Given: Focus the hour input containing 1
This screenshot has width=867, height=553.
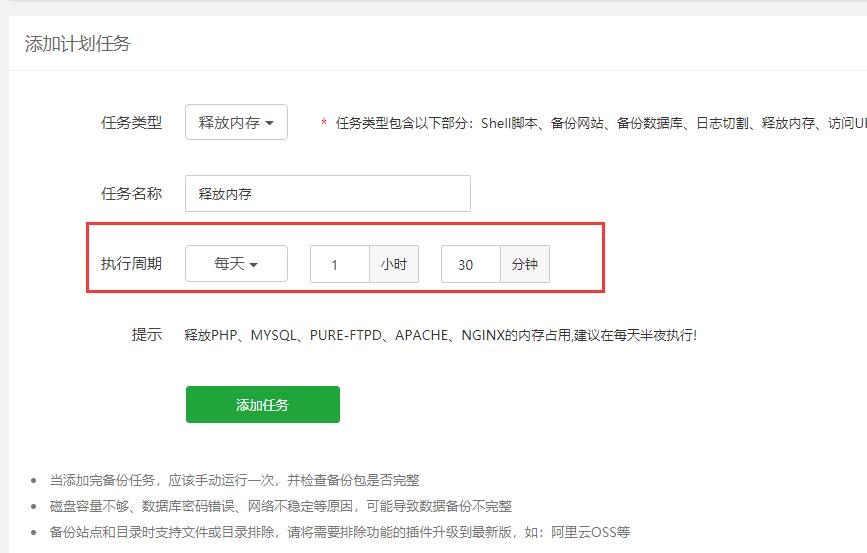Looking at the screenshot, I should [x=339, y=265].
